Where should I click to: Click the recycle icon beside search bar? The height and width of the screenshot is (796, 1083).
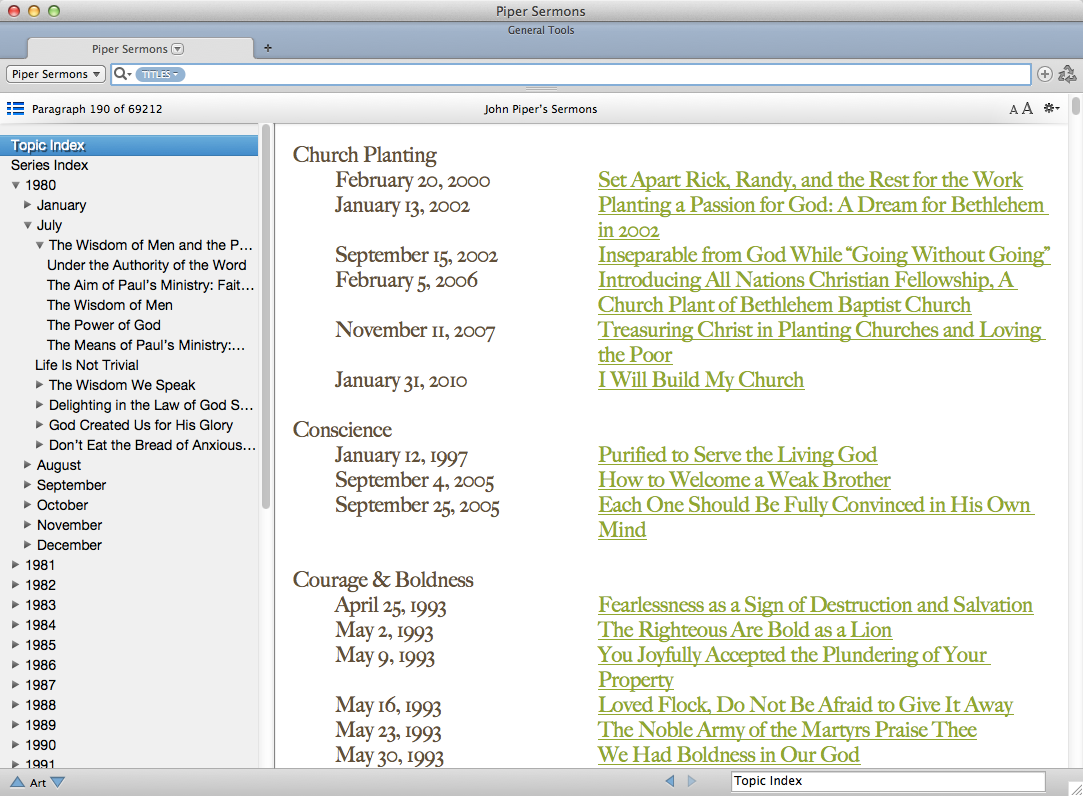pyautogui.click(x=1067, y=74)
